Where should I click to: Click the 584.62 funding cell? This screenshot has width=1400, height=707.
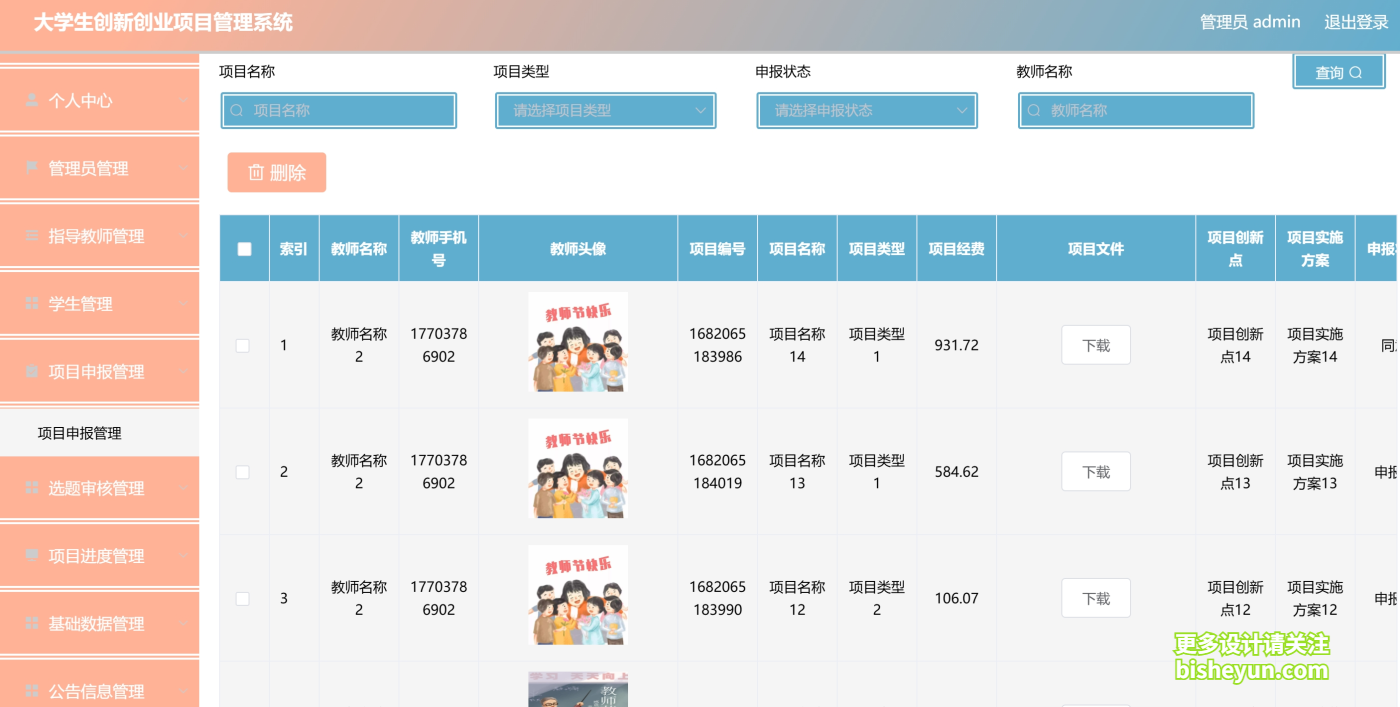click(957, 472)
